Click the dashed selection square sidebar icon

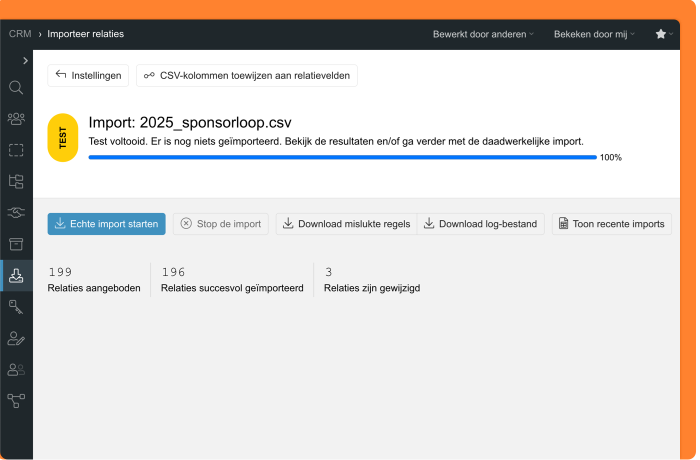[x=16, y=150]
